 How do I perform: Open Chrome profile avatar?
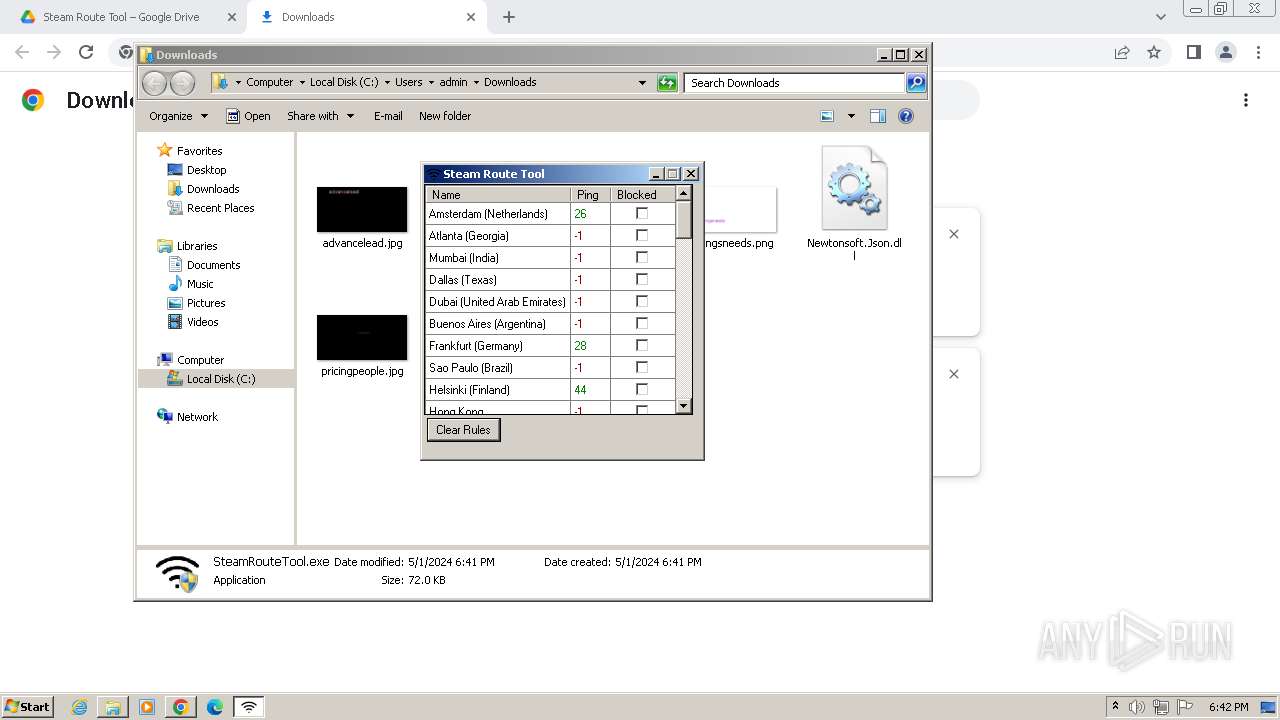coord(1226,52)
